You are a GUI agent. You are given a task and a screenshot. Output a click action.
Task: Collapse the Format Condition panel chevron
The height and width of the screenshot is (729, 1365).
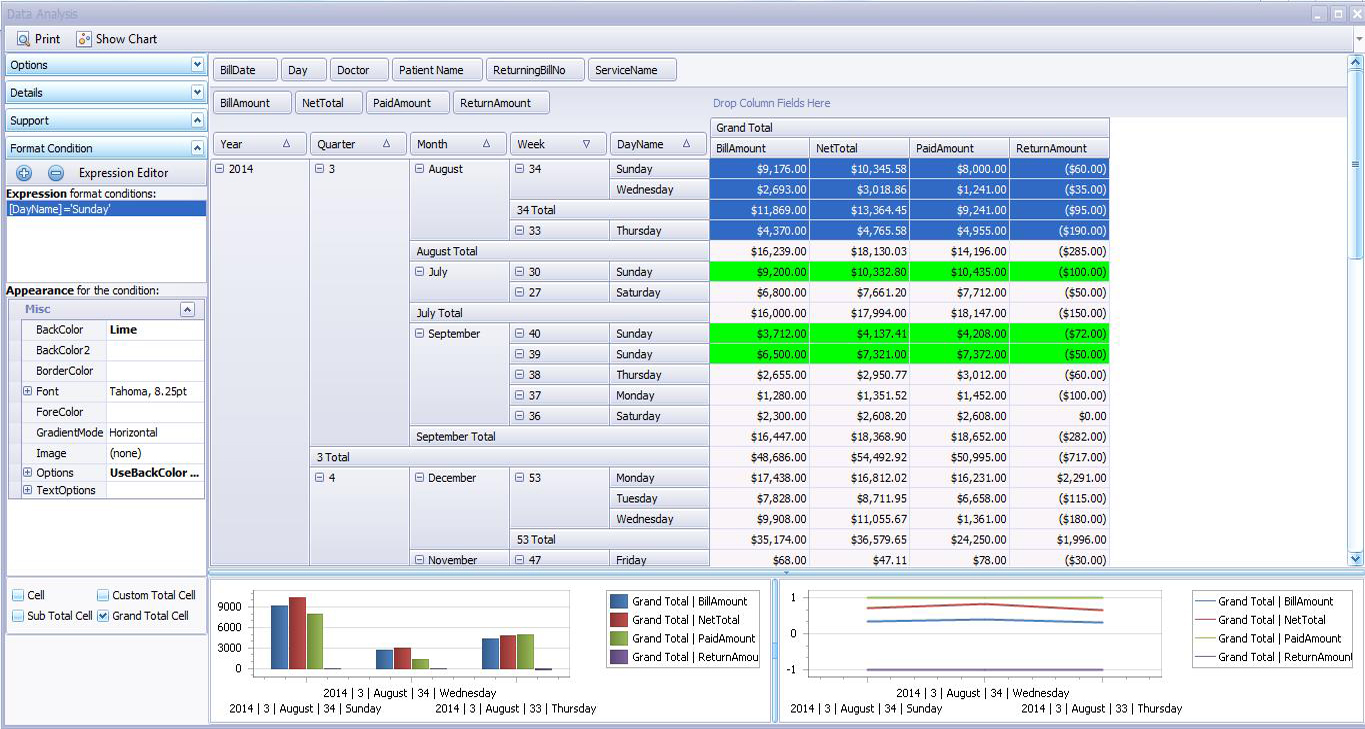[x=197, y=148]
